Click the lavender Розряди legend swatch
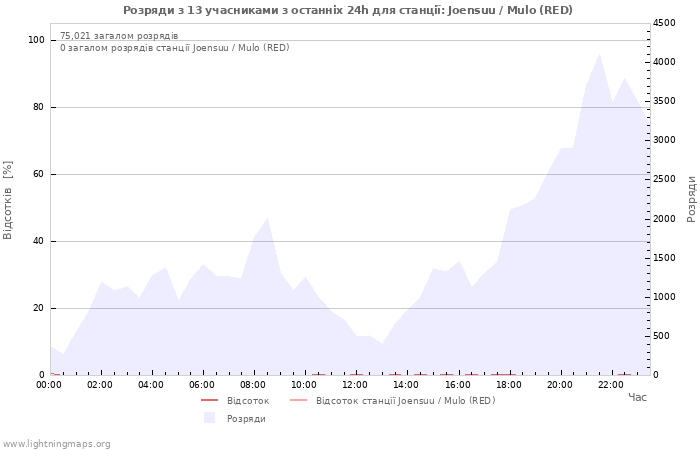The height and width of the screenshot is (450, 700). pos(209,418)
